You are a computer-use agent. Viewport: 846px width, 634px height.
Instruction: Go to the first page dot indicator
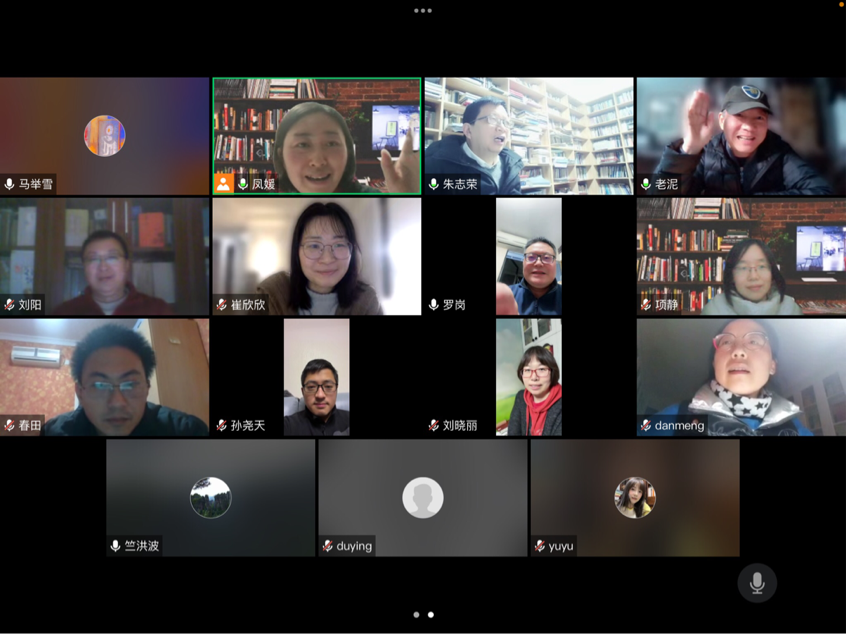[x=415, y=615]
